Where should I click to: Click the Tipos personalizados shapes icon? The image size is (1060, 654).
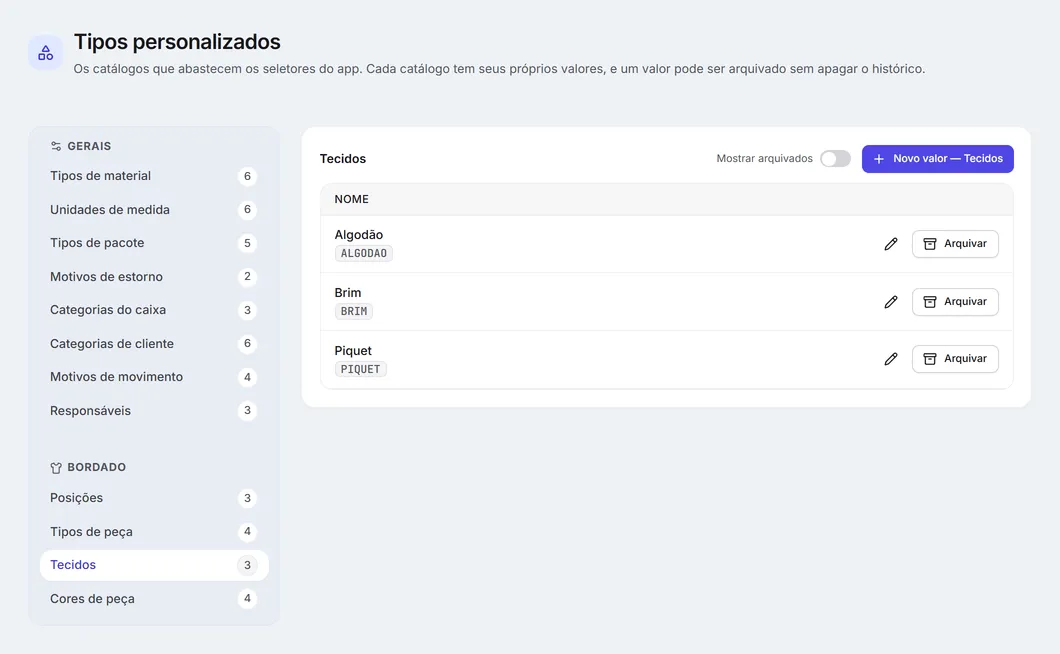tap(45, 53)
